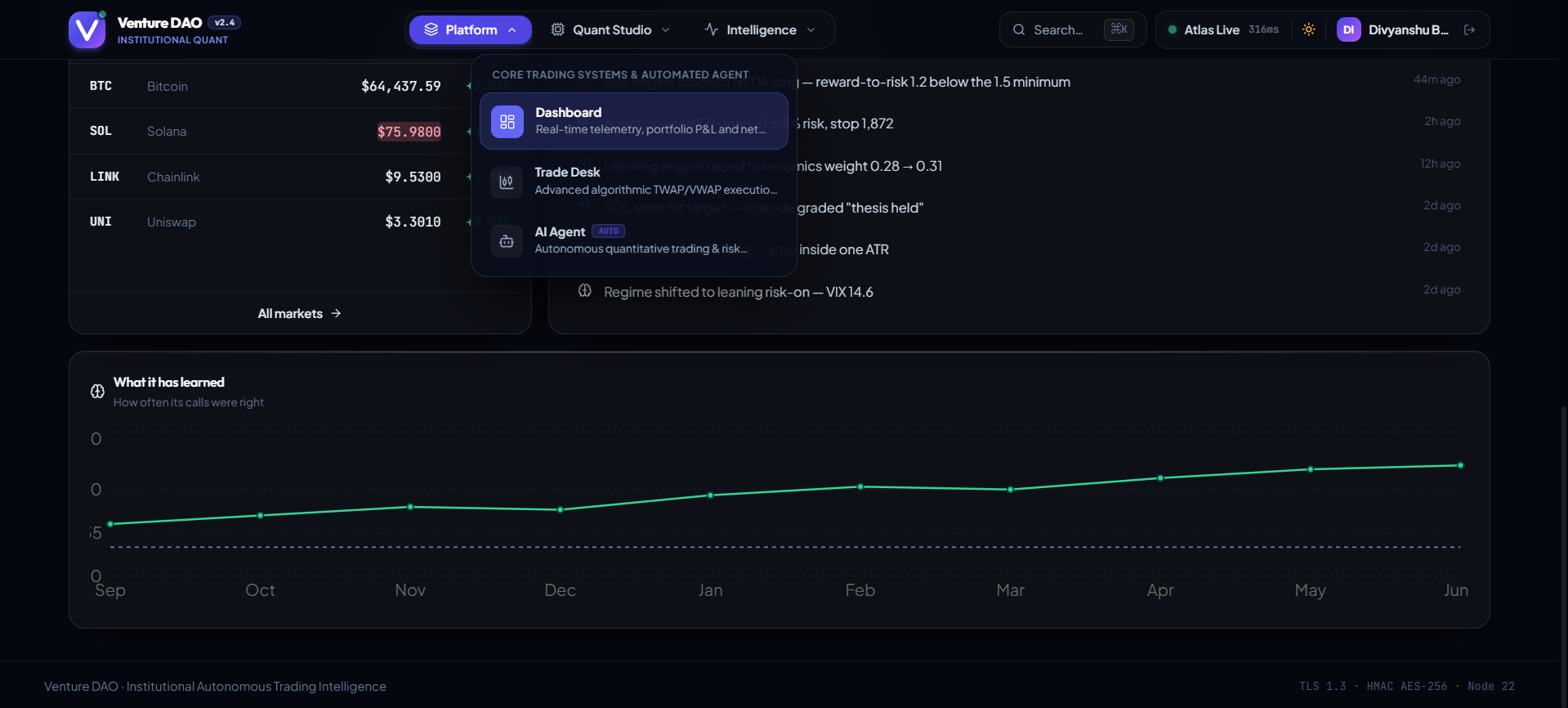Screen dimensions: 1568x708
Task: Click the brain icon beside What it has learned
Action: (97, 391)
